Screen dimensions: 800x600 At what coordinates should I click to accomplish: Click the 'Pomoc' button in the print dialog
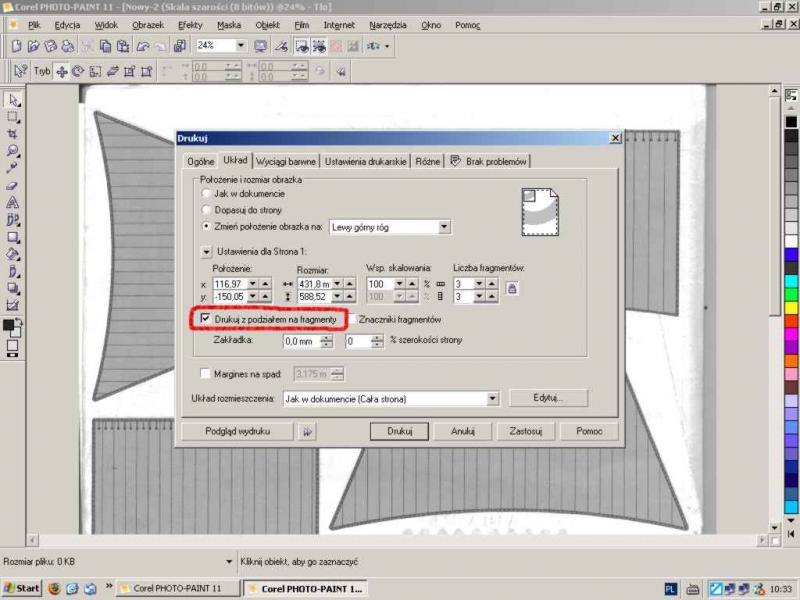(x=589, y=431)
